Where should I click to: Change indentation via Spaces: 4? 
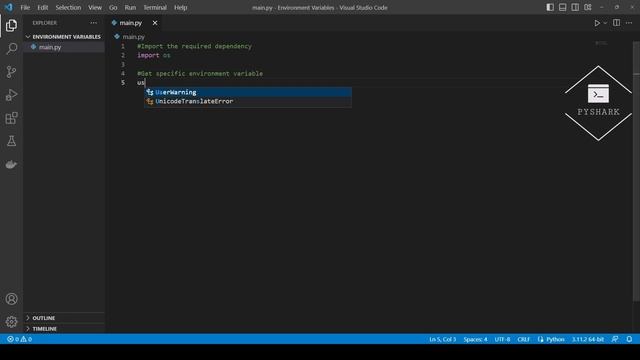(x=475, y=339)
